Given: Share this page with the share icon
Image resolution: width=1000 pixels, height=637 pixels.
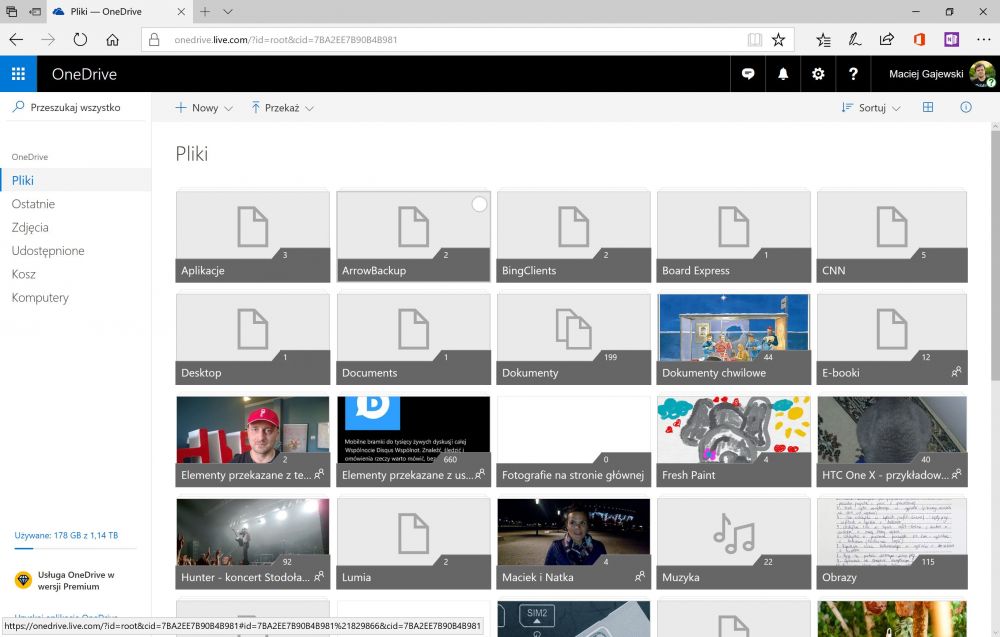Looking at the screenshot, I should tap(887, 40).
